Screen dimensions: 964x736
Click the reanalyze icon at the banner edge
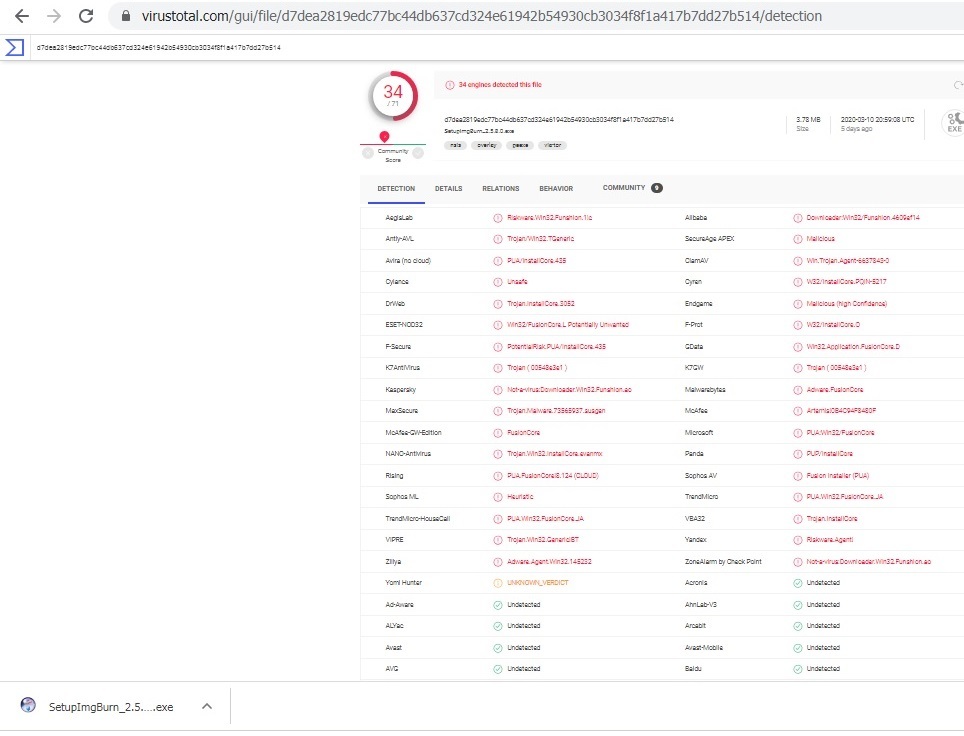pos(958,85)
